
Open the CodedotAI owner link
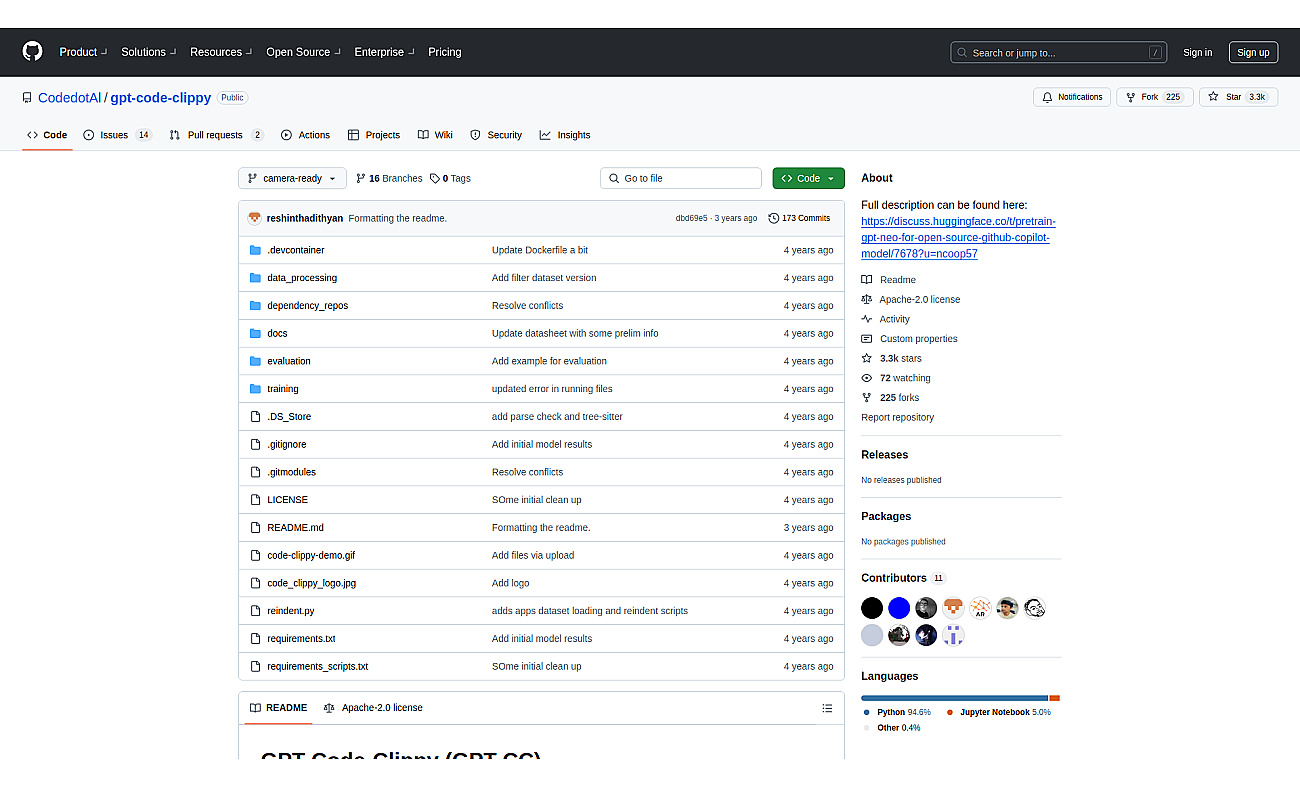click(x=69, y=98)
